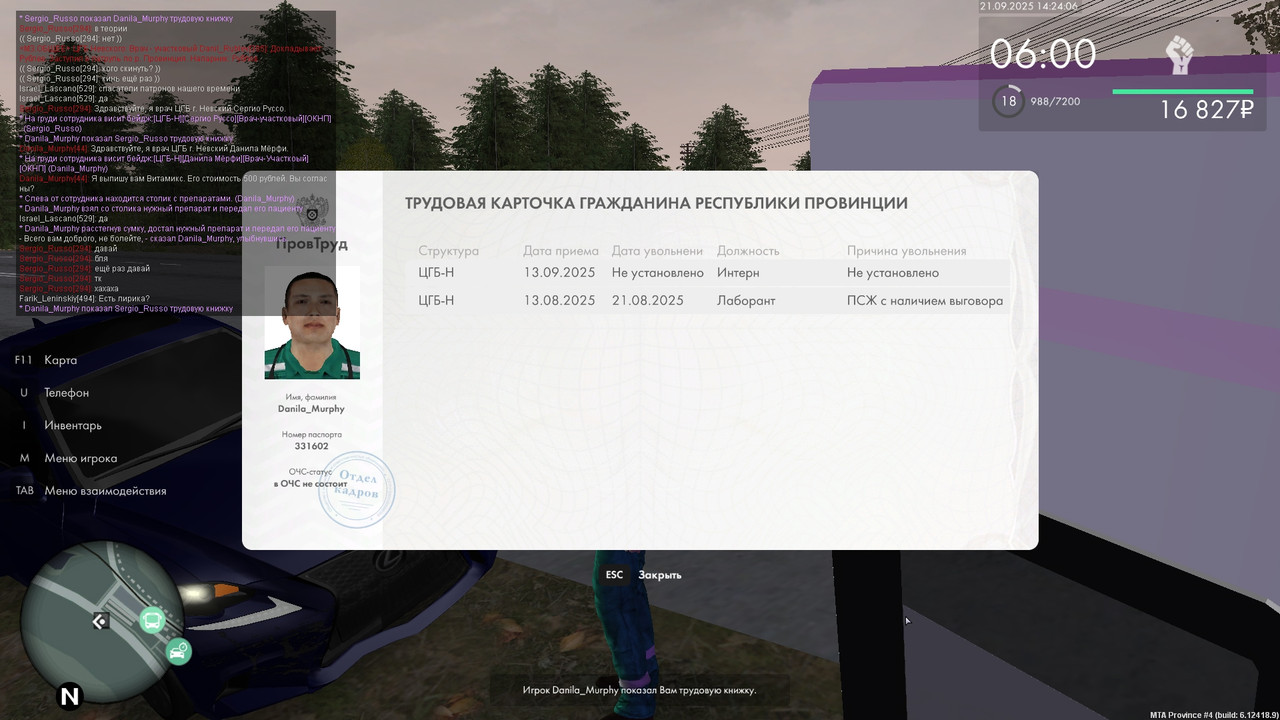Click the notification Игрок Danila_Murphy показал трудовую книжку
The height and width of the screenshot is (720, 1280).
[x=639, y=690]
